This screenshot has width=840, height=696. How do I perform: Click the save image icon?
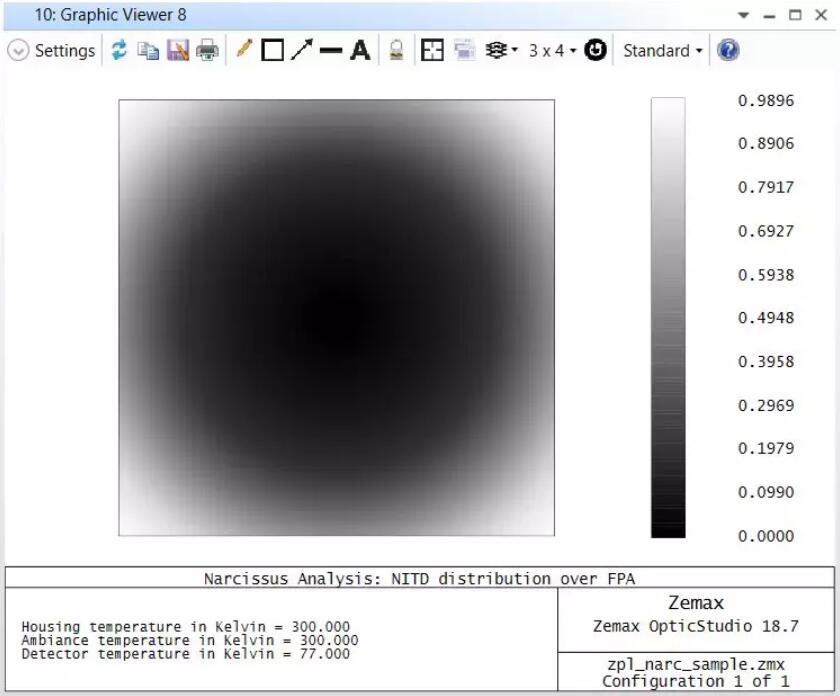pos(178,50)
